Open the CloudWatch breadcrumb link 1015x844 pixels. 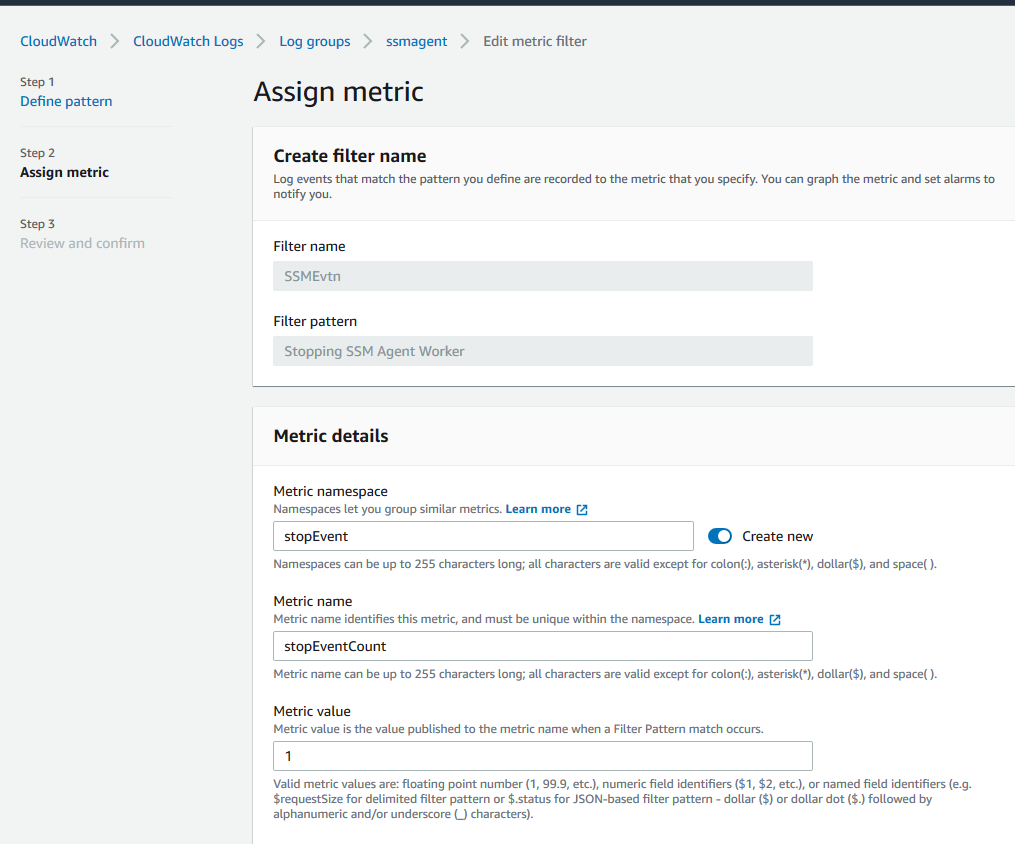tap(57, 41)
